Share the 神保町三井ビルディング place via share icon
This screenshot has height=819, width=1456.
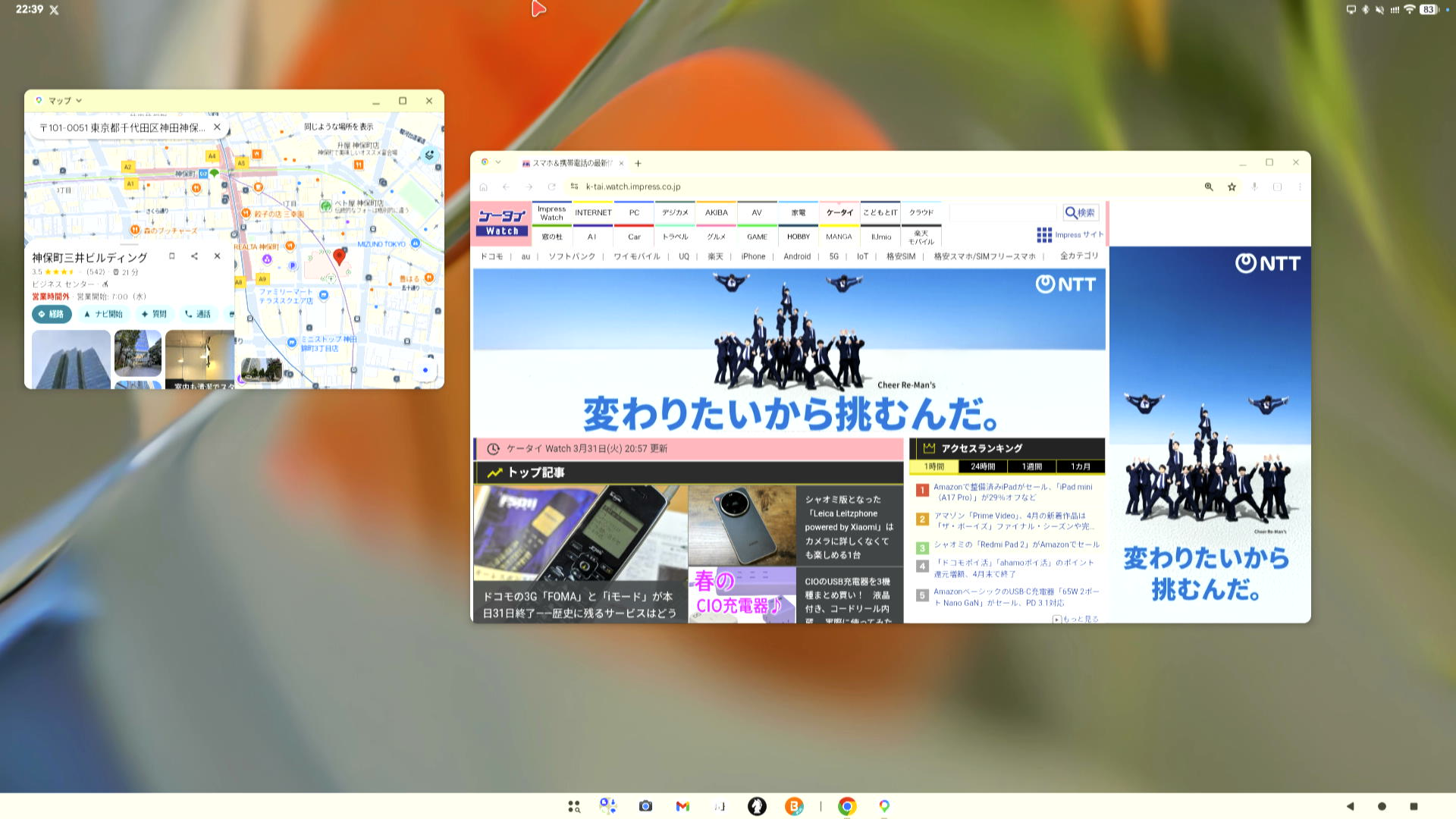click(x=194, y=256)
